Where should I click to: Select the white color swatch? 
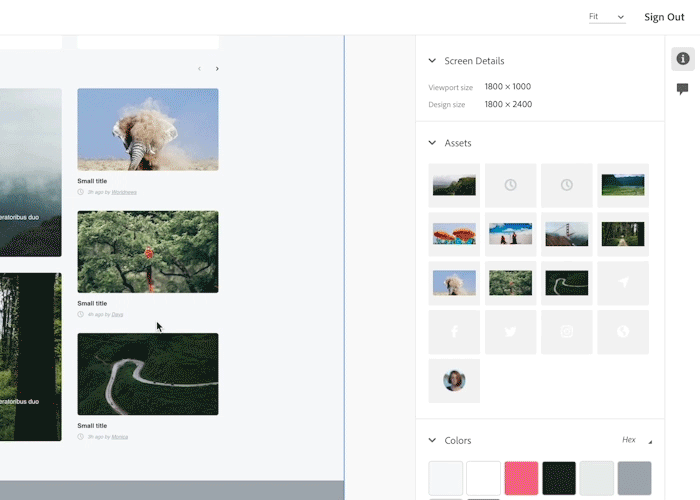coord(483,478)
